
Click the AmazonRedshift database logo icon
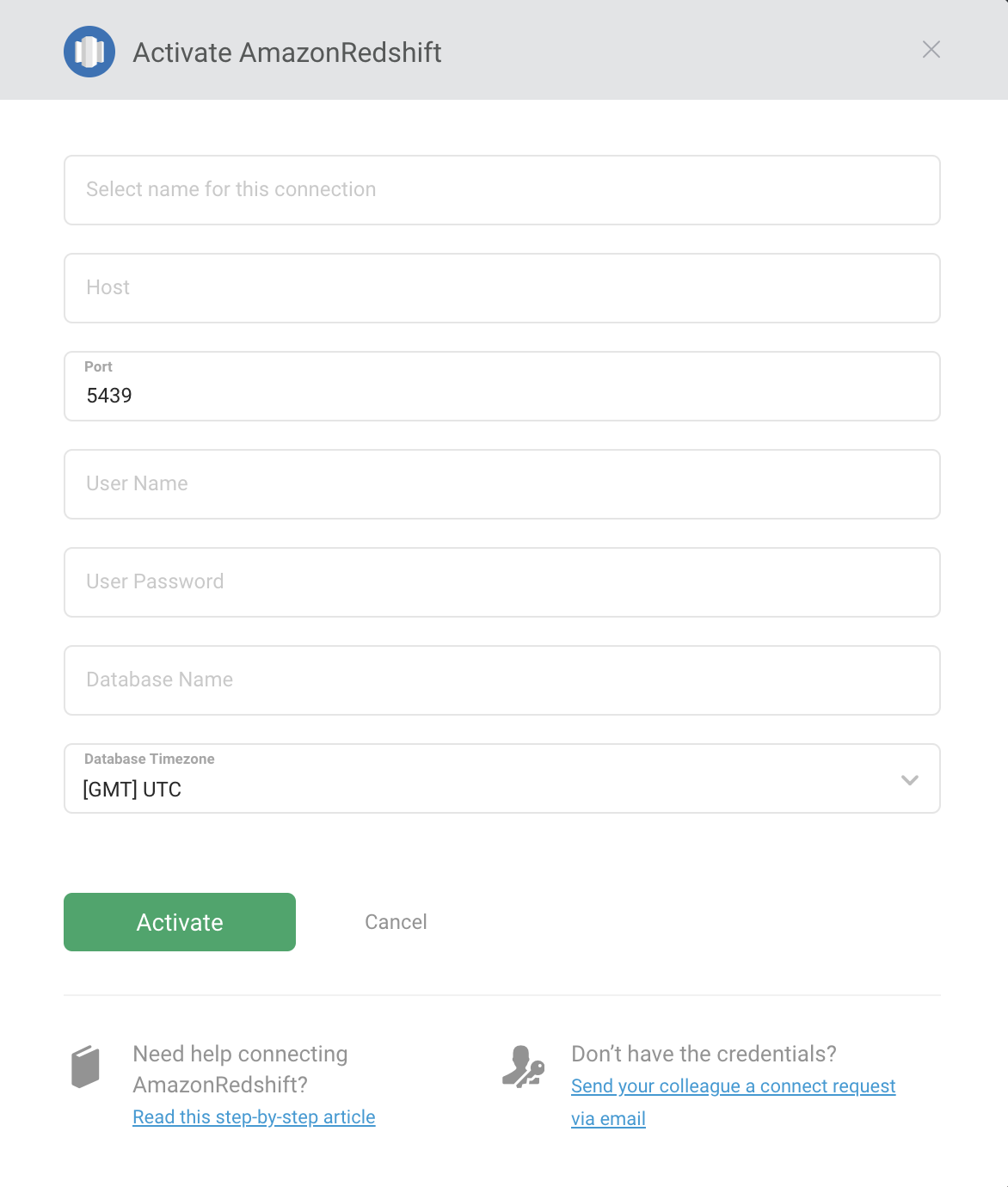point(89,50)
